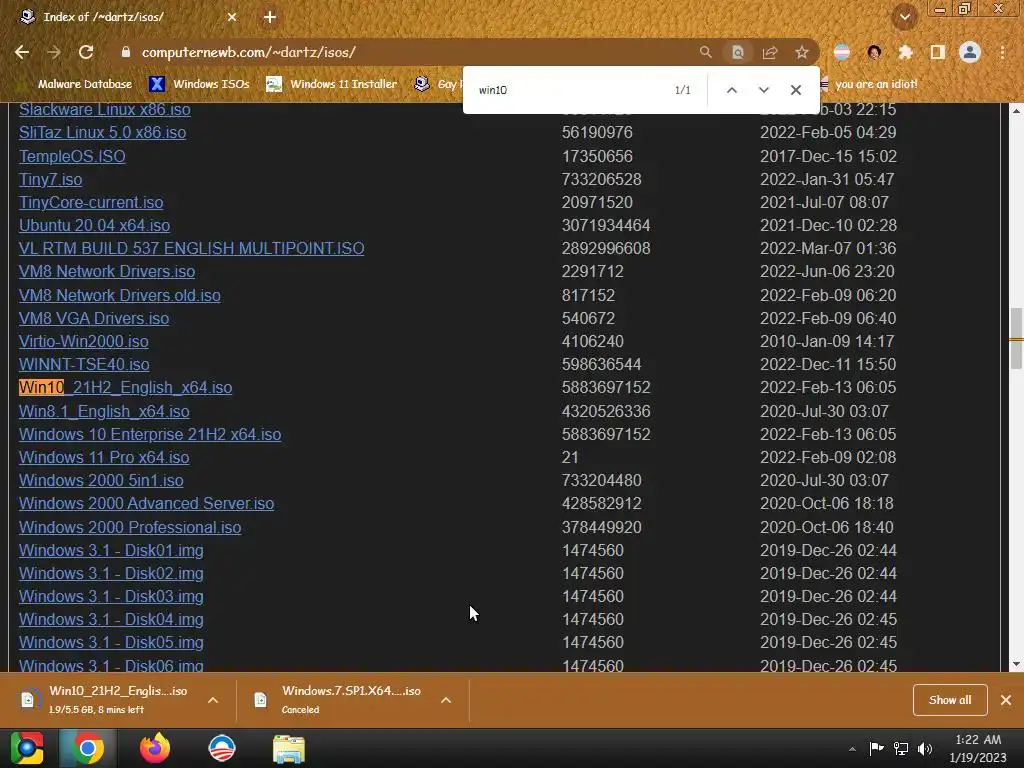Screen dimensions: 1024x768
Task: Download Tiny7.iso
Action: point(50,179)
